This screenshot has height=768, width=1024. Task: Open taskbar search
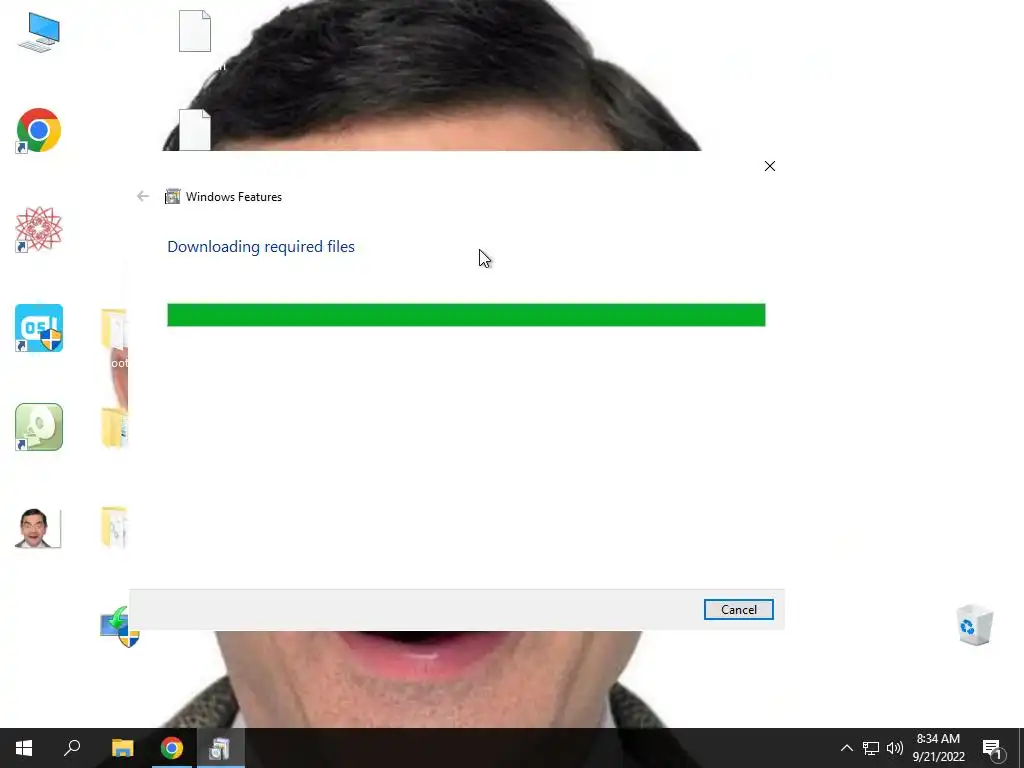pyautogui.click(x=72, y=748)
